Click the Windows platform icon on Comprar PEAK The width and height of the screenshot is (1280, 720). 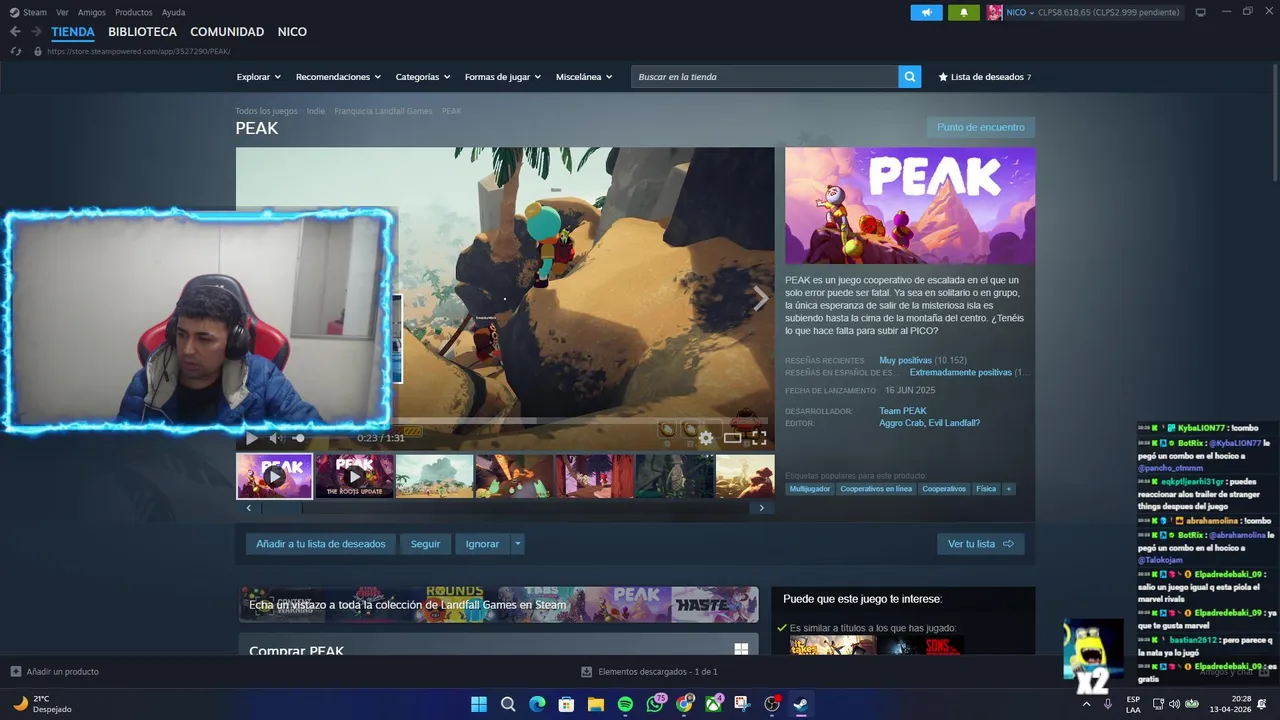(741, 650)
